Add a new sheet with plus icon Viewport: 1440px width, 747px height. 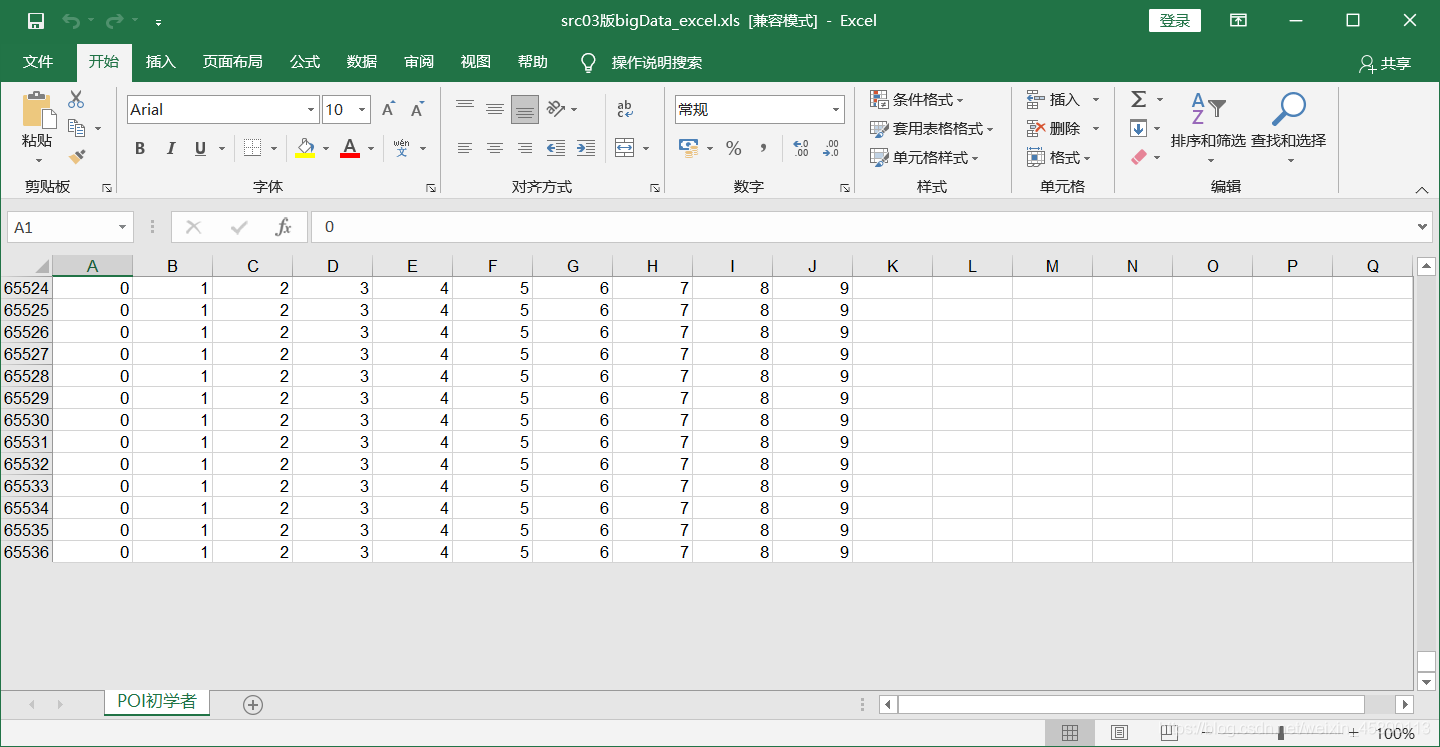(253, 704)
